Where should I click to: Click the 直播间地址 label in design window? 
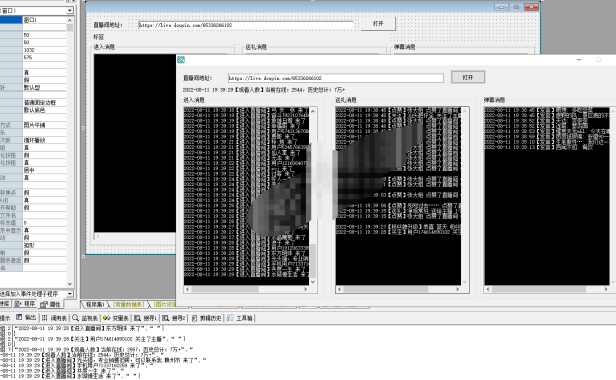(x=108, y=25)
